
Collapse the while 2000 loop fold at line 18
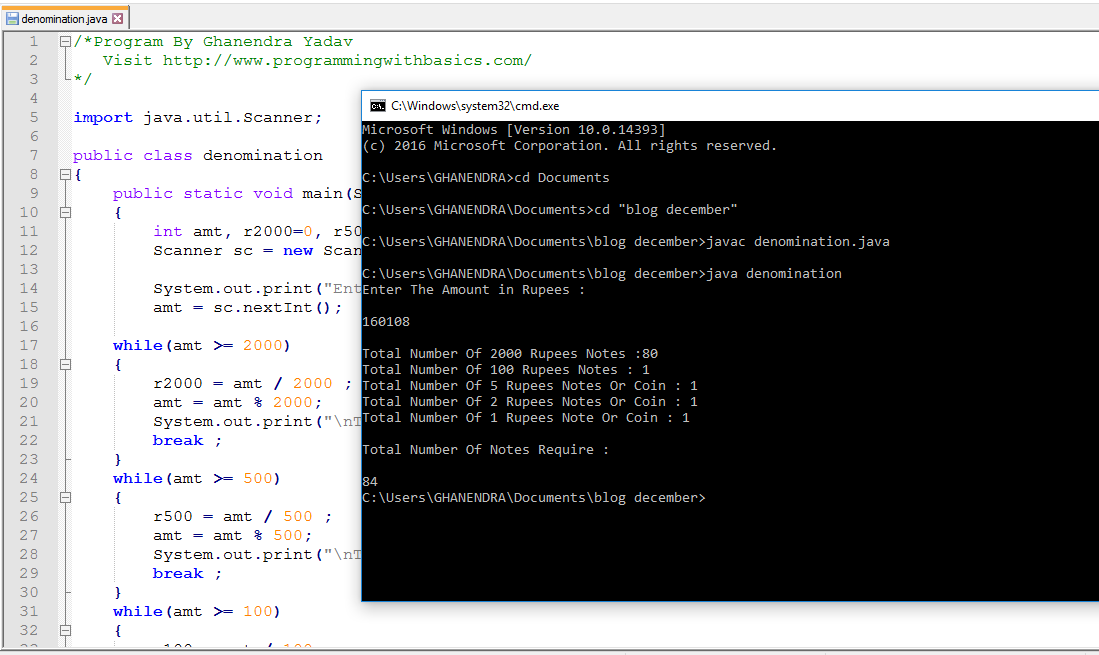tap(65, 364)
